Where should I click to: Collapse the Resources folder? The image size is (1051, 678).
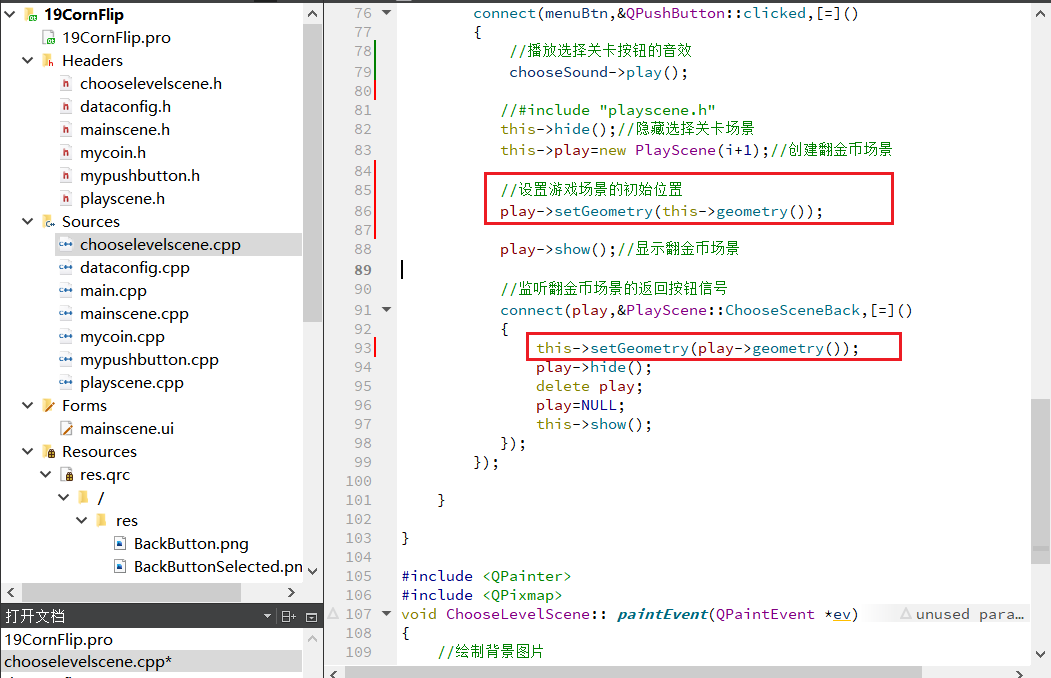pos(27,452)
